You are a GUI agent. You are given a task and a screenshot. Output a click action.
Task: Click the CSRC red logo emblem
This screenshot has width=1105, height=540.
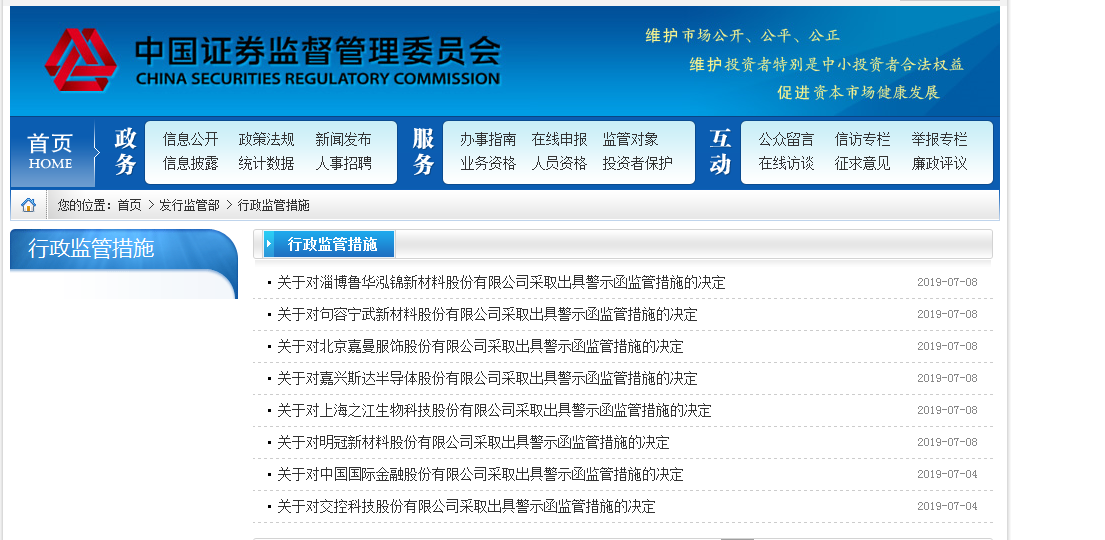click(x=80, y=61)
